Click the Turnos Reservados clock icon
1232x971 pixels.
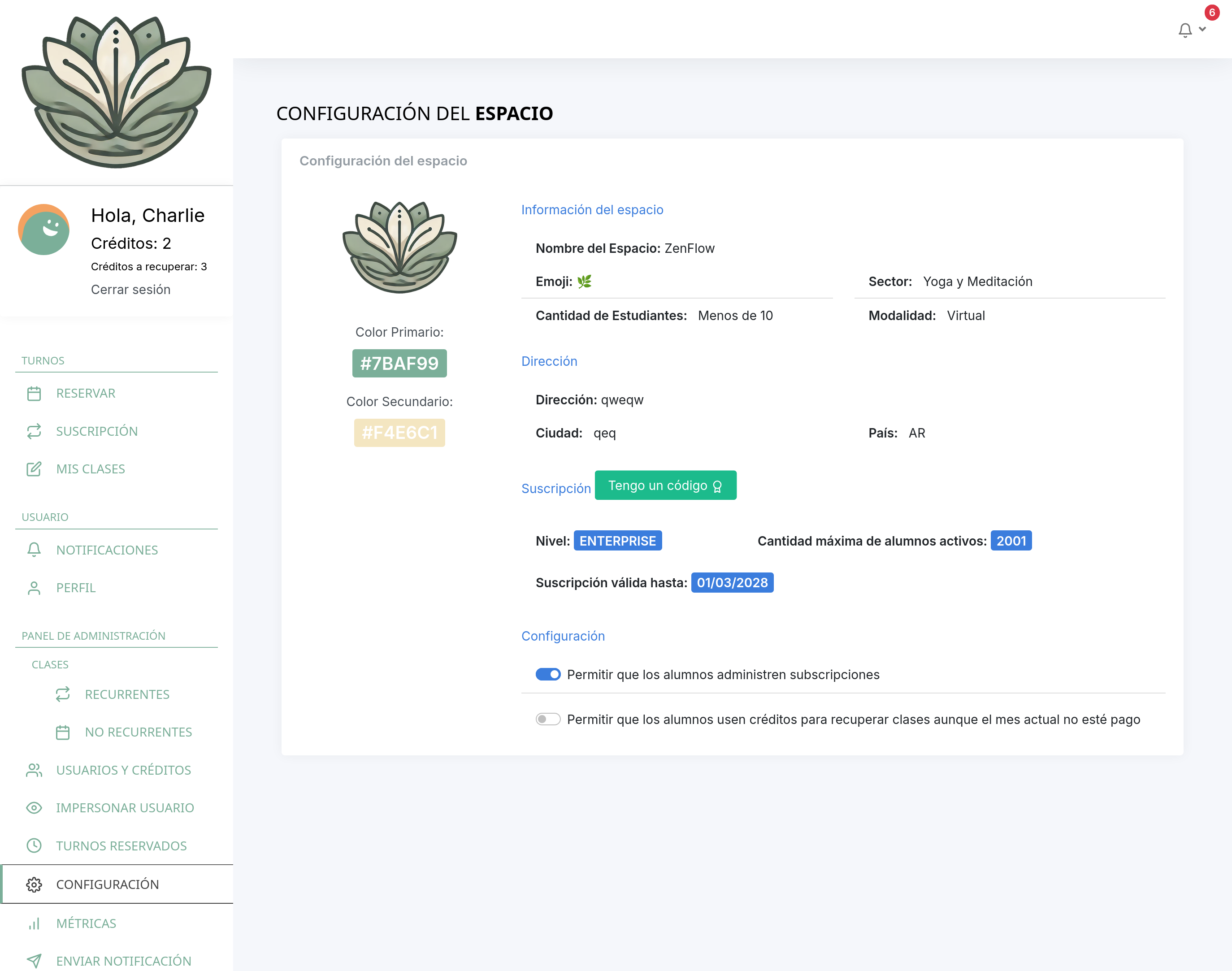click(34, 846)
